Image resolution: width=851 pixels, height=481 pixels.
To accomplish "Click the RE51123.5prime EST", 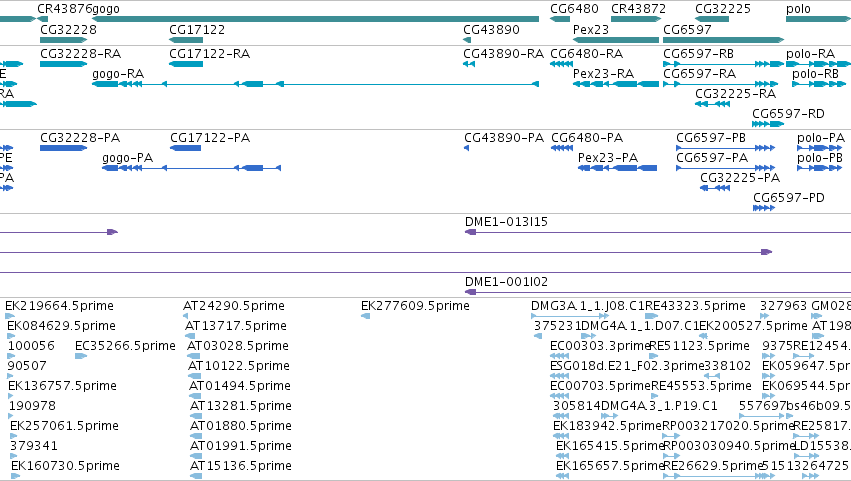I will click(x=653, y=356).
